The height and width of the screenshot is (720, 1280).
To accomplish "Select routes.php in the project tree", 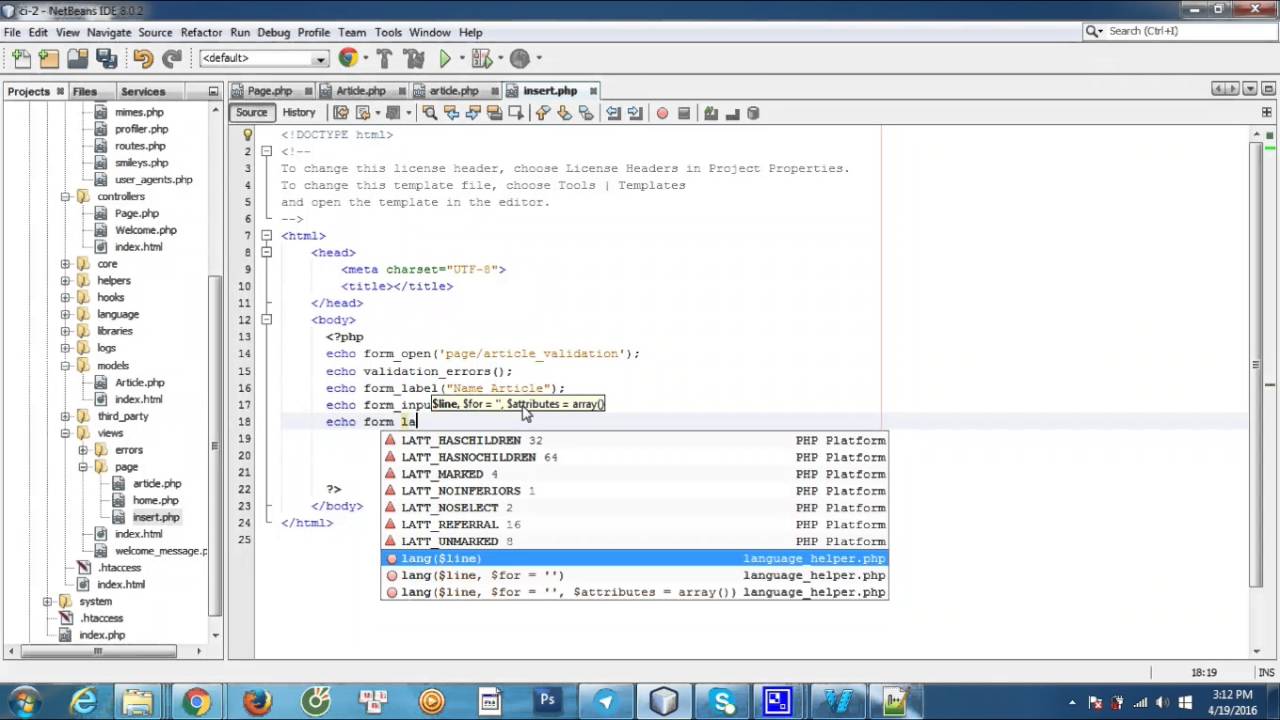I will [x=140, y=146].
